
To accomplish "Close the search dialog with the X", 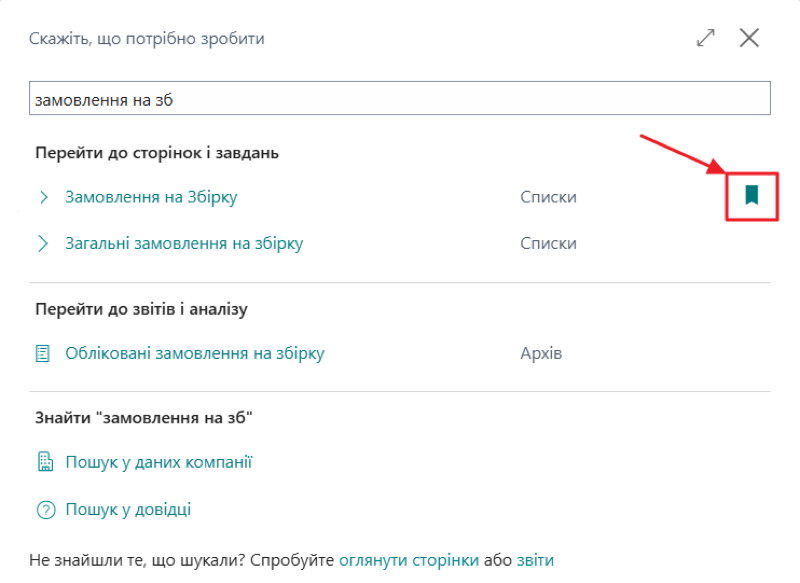I will [x=750, y=38].
